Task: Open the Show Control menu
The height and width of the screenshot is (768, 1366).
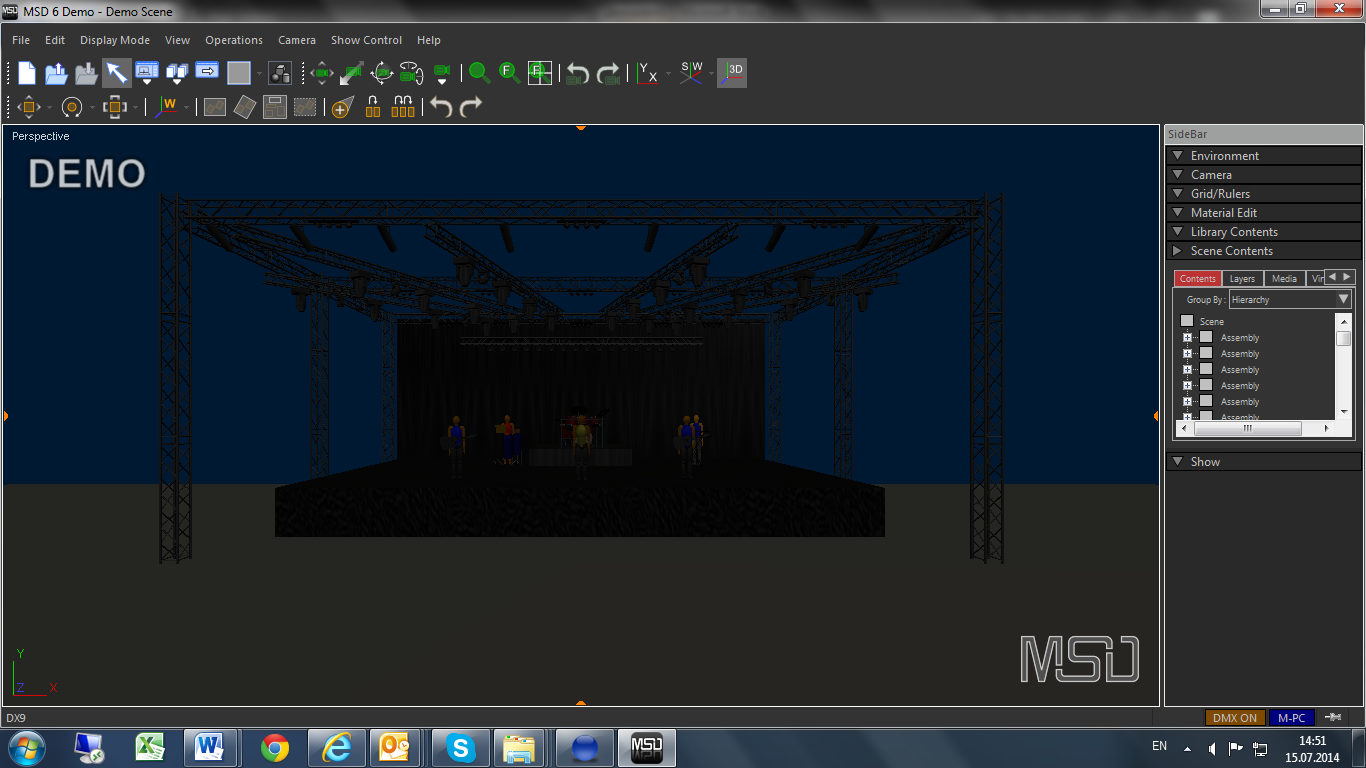Action: 366,40
